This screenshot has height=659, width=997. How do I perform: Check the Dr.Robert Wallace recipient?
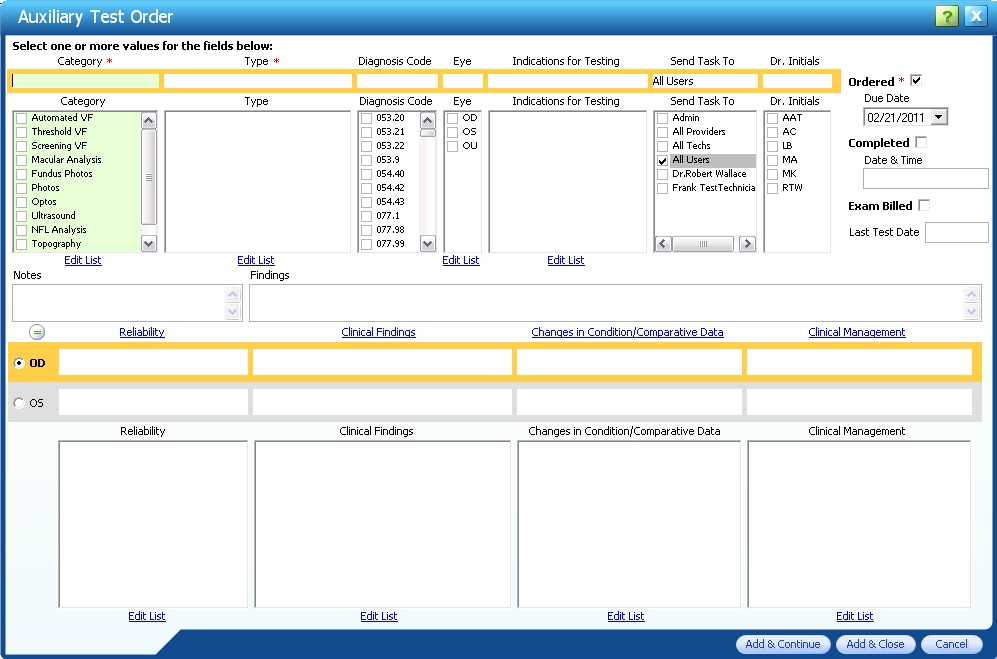point(663,174)
